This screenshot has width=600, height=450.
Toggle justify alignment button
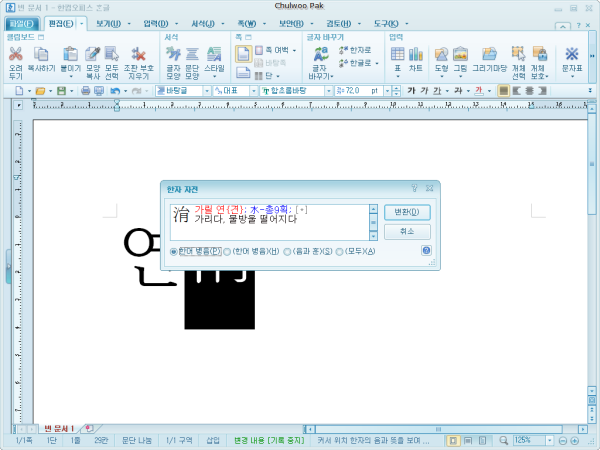click(x=504, y=91)
